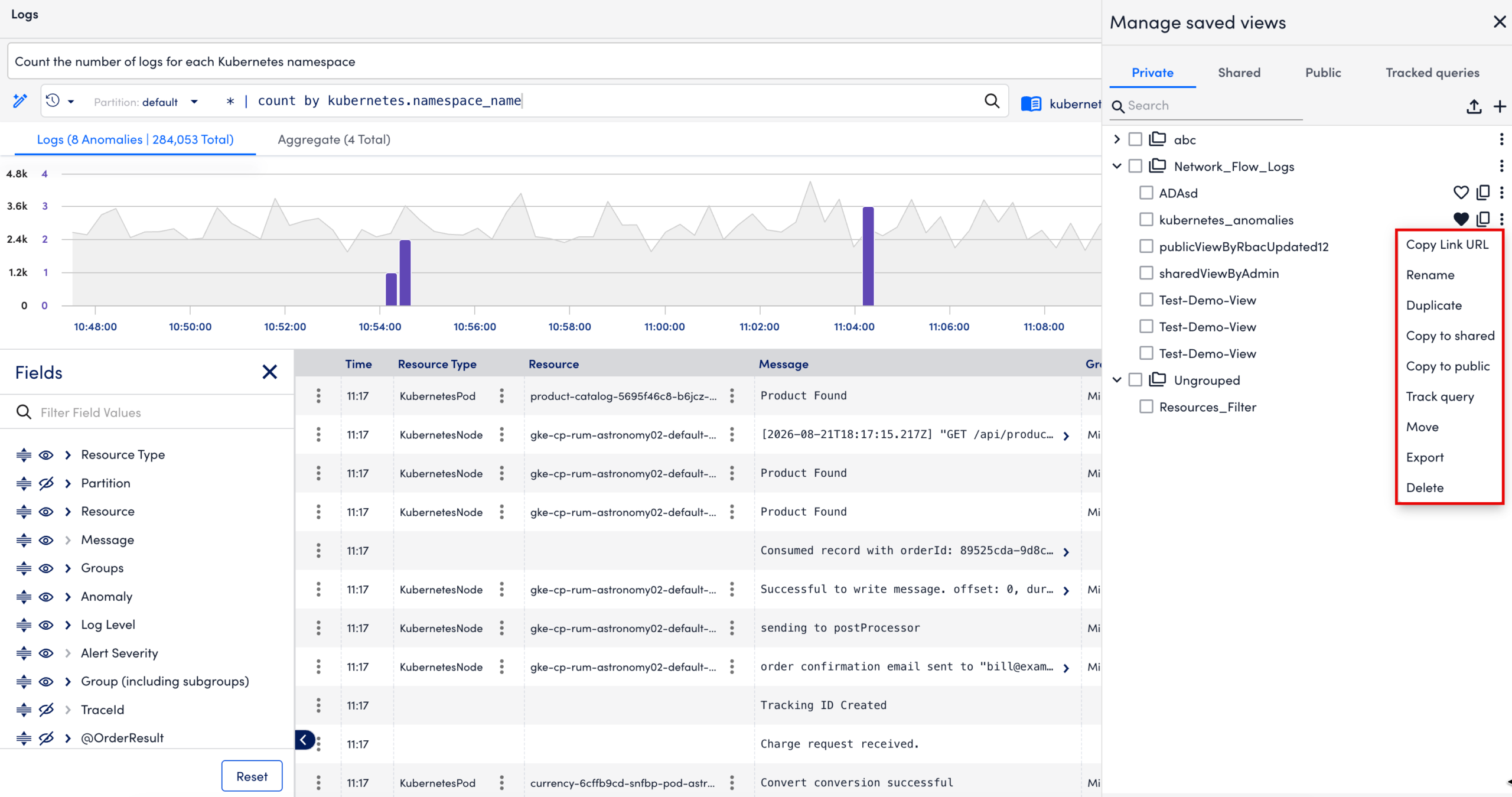The image size is (1512, 797).
Task: Select the ADAsd view checkbox
Action: [1146, 193]
